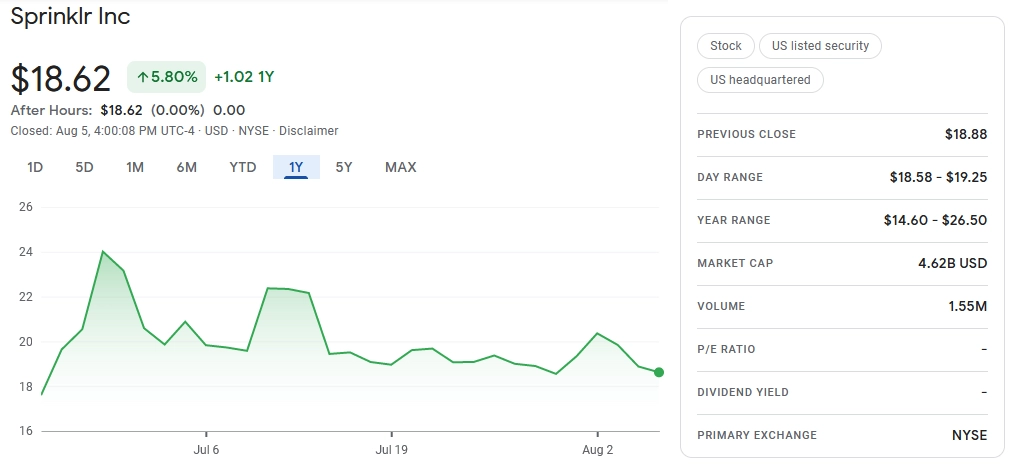
Task: Select the 5D time range tab
Action: (x=84, y=167)
